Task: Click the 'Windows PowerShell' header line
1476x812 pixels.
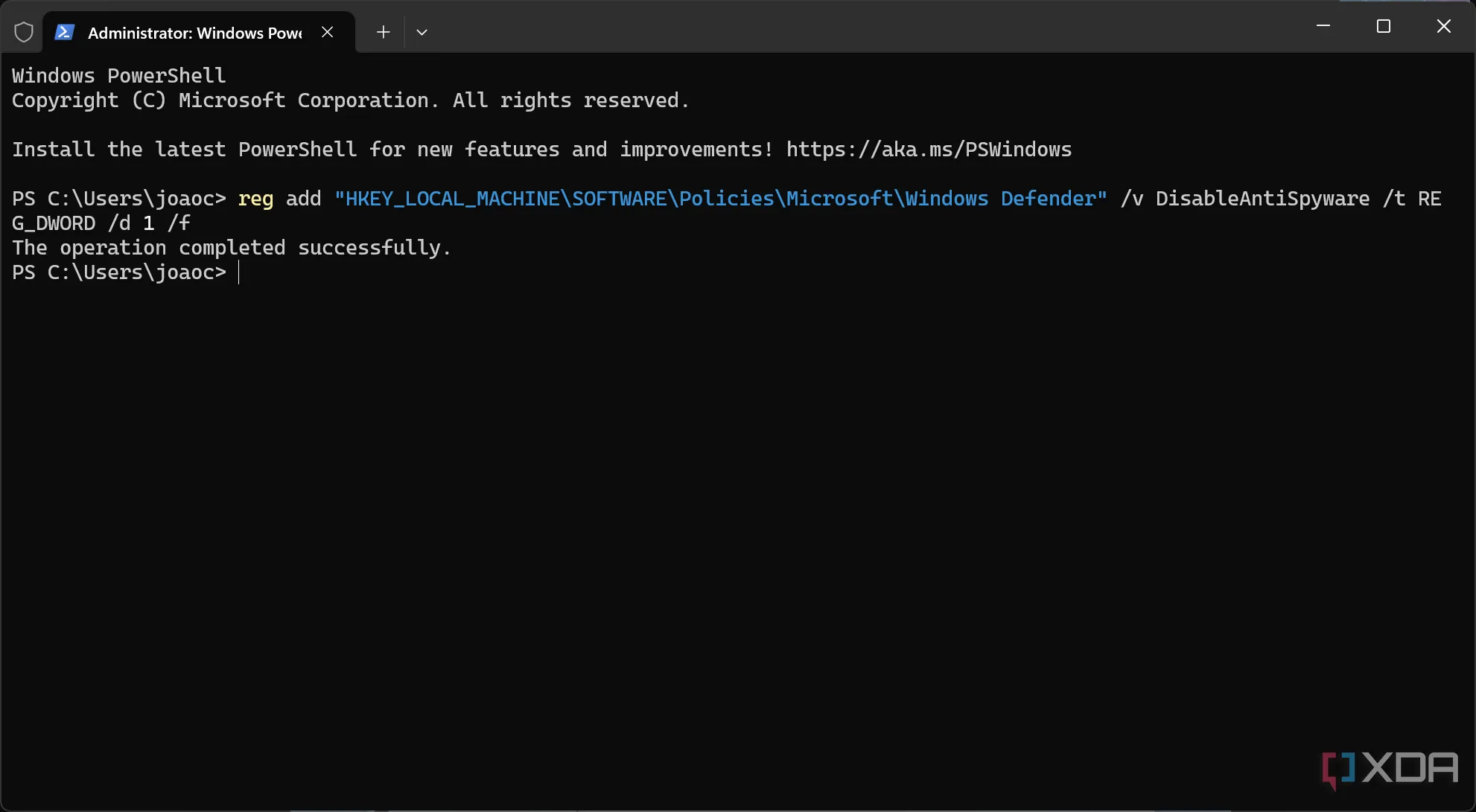Action: click(118, 76)
